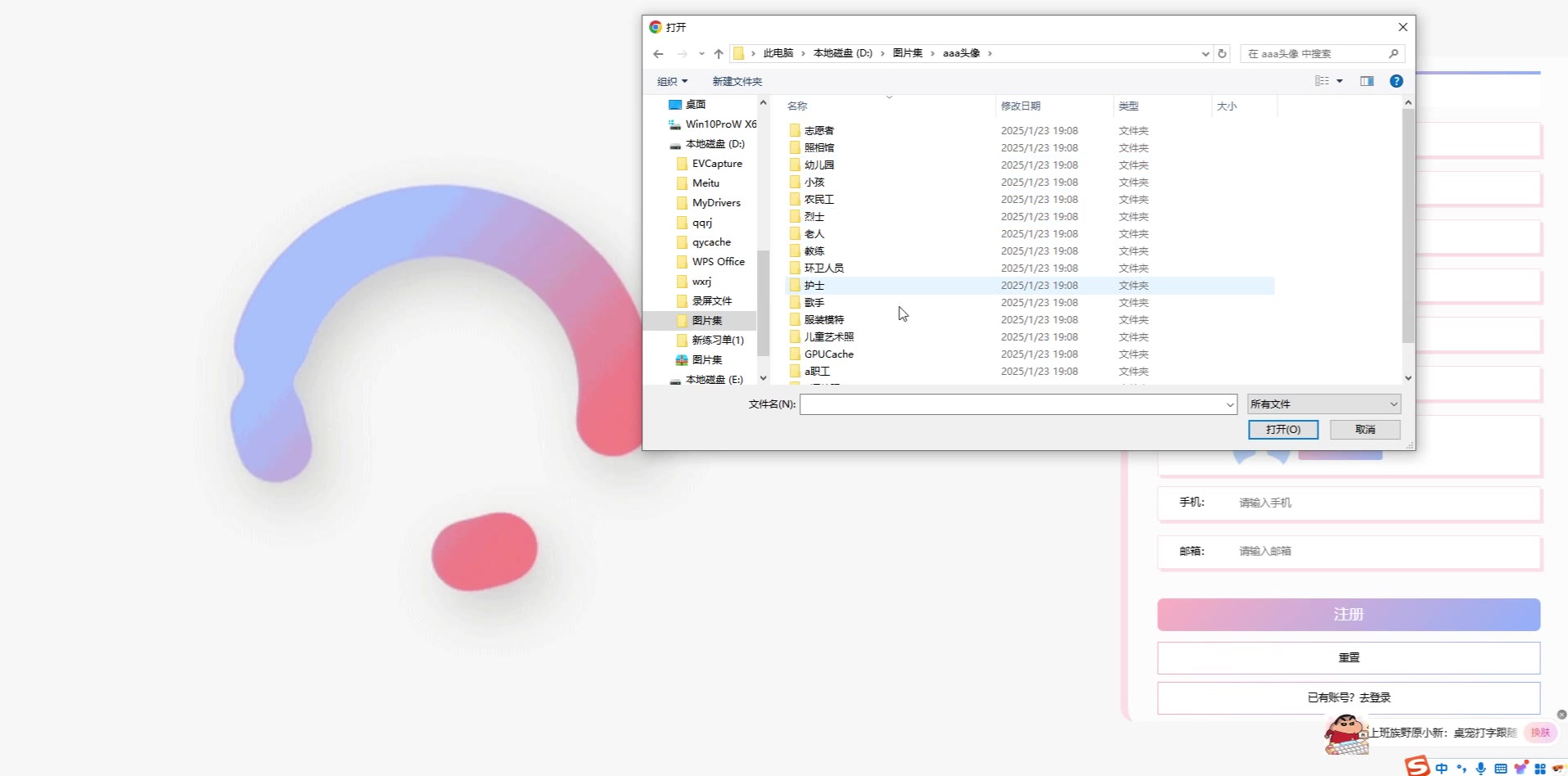Click Sogou input method S icon
The width and height of the screenshot is (1568, 776).
(1417, 766)
